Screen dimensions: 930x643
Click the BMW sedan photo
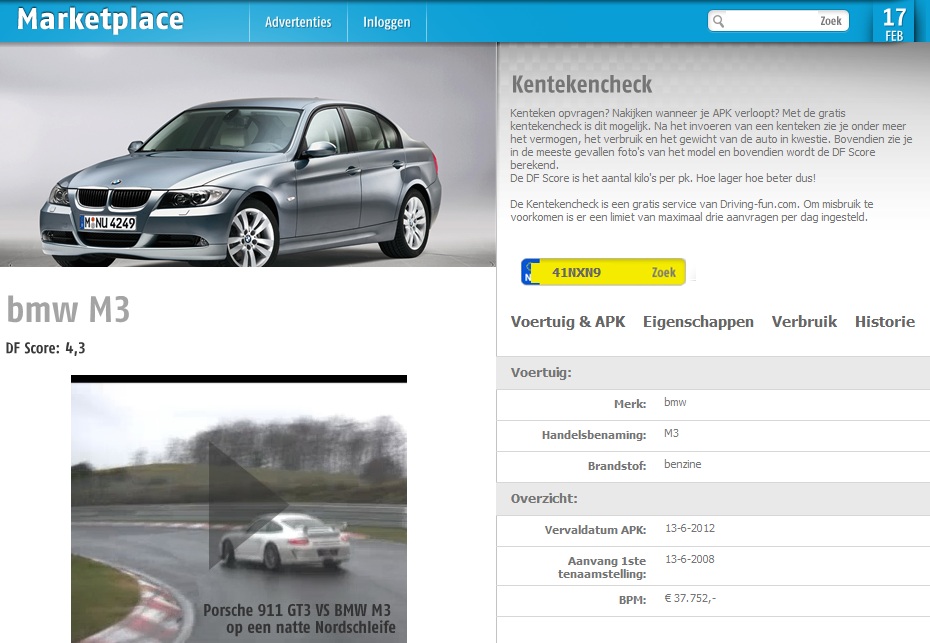tap(248, 155)
